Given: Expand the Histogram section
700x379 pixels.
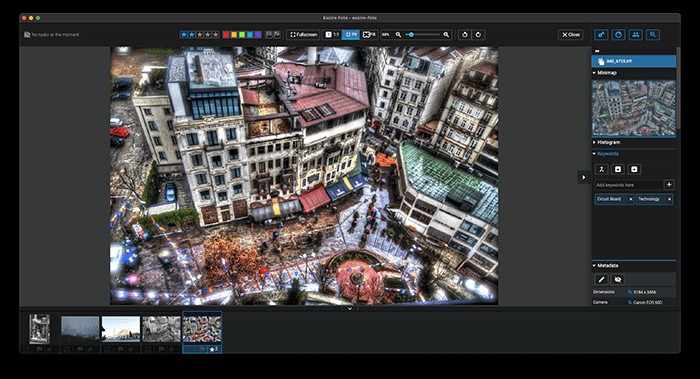Looking at the screenshot, I should click(x=594, y=142).
